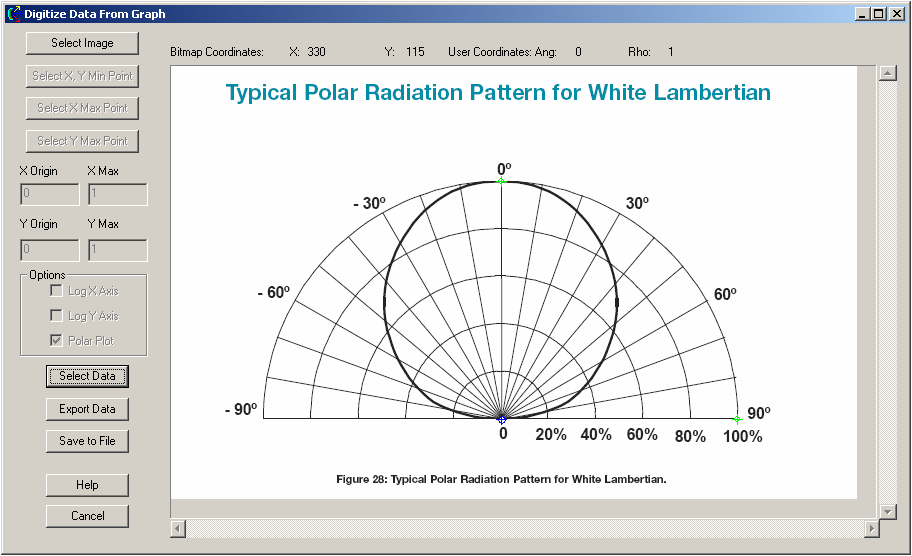This screenshot has width=912, height=556.
Task: Click the Y Max input field
Action: coord(118,250)
